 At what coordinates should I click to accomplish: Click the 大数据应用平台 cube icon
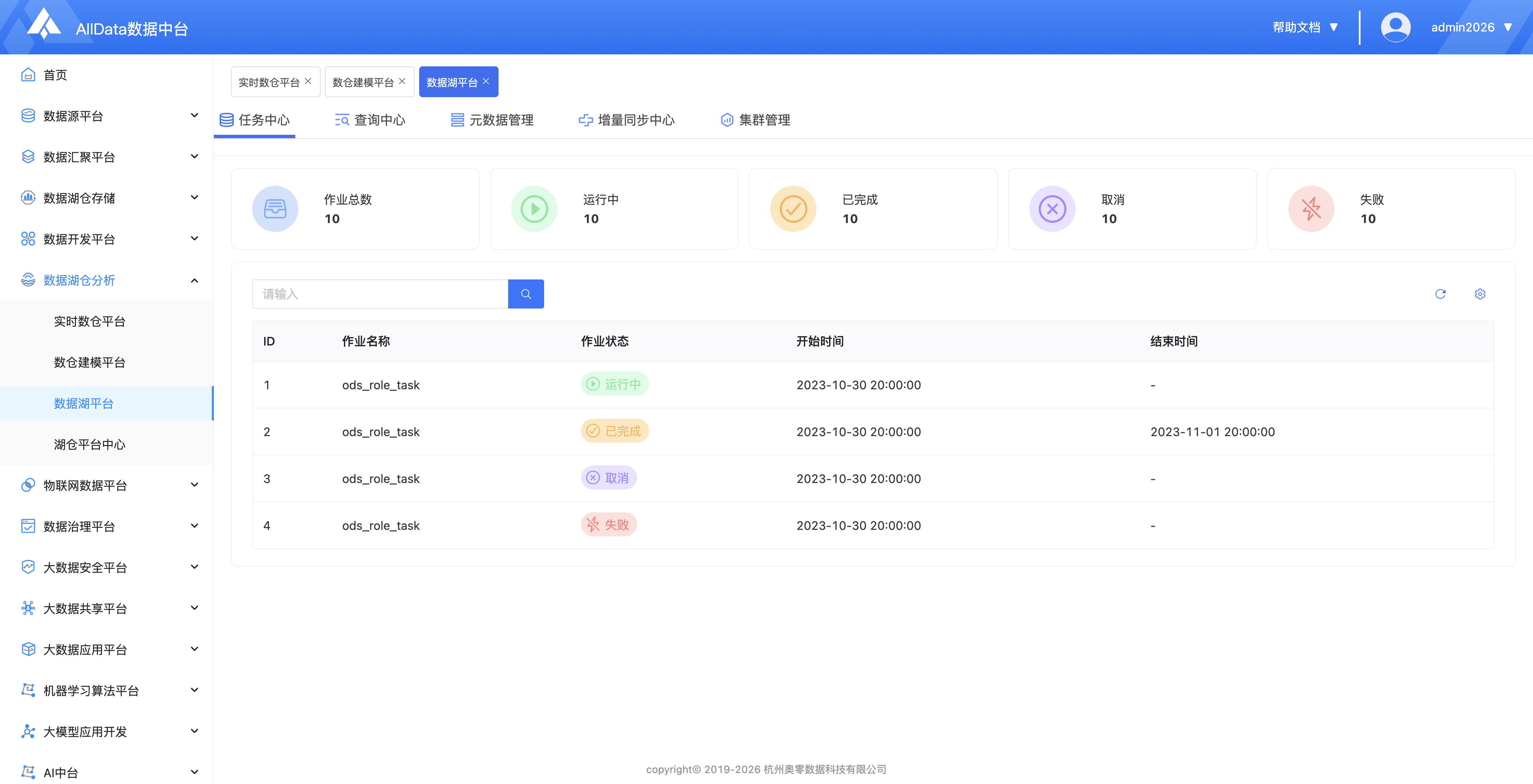(x=28, y=650)
